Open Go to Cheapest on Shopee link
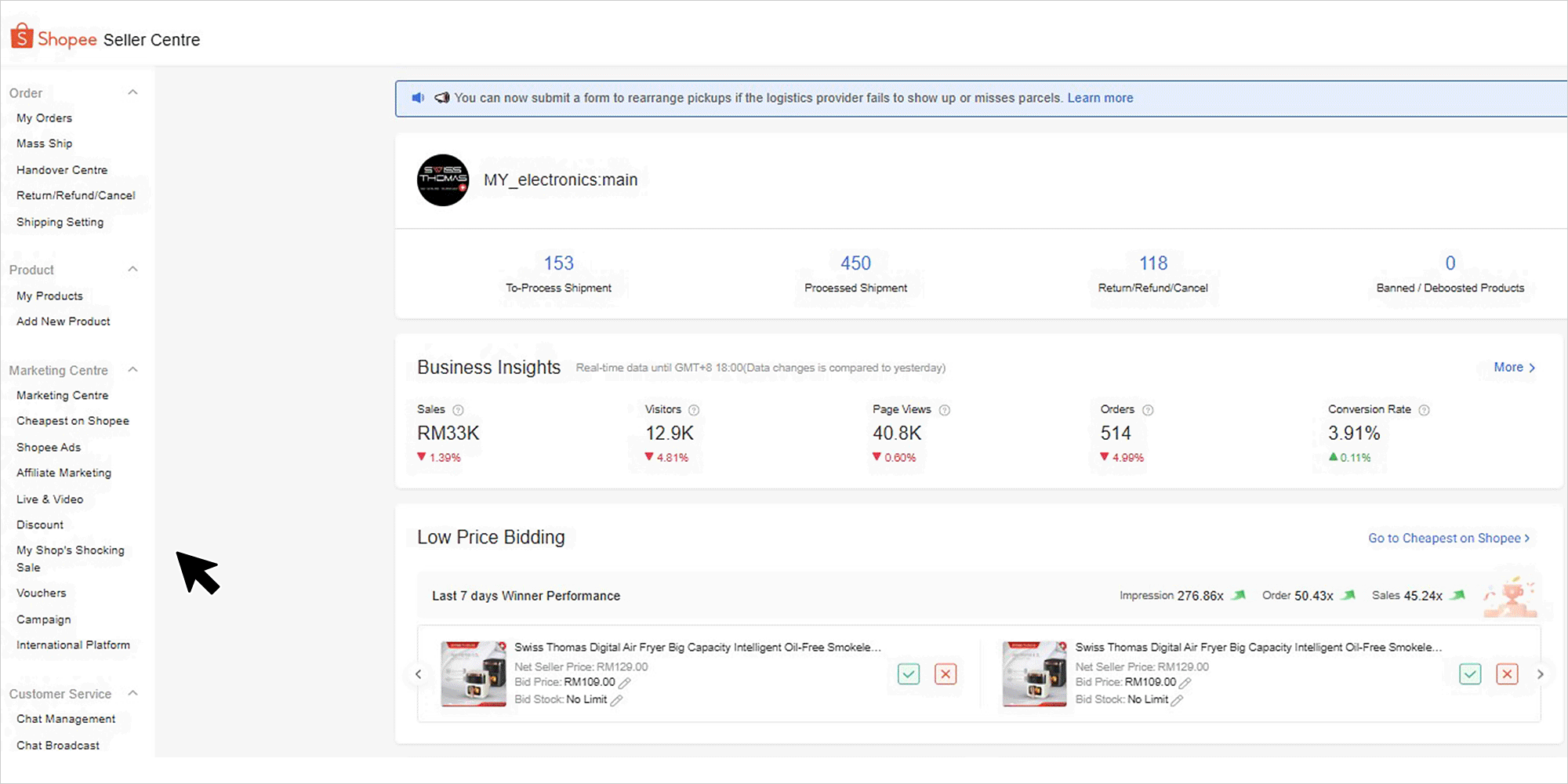 pos(1448,538)
